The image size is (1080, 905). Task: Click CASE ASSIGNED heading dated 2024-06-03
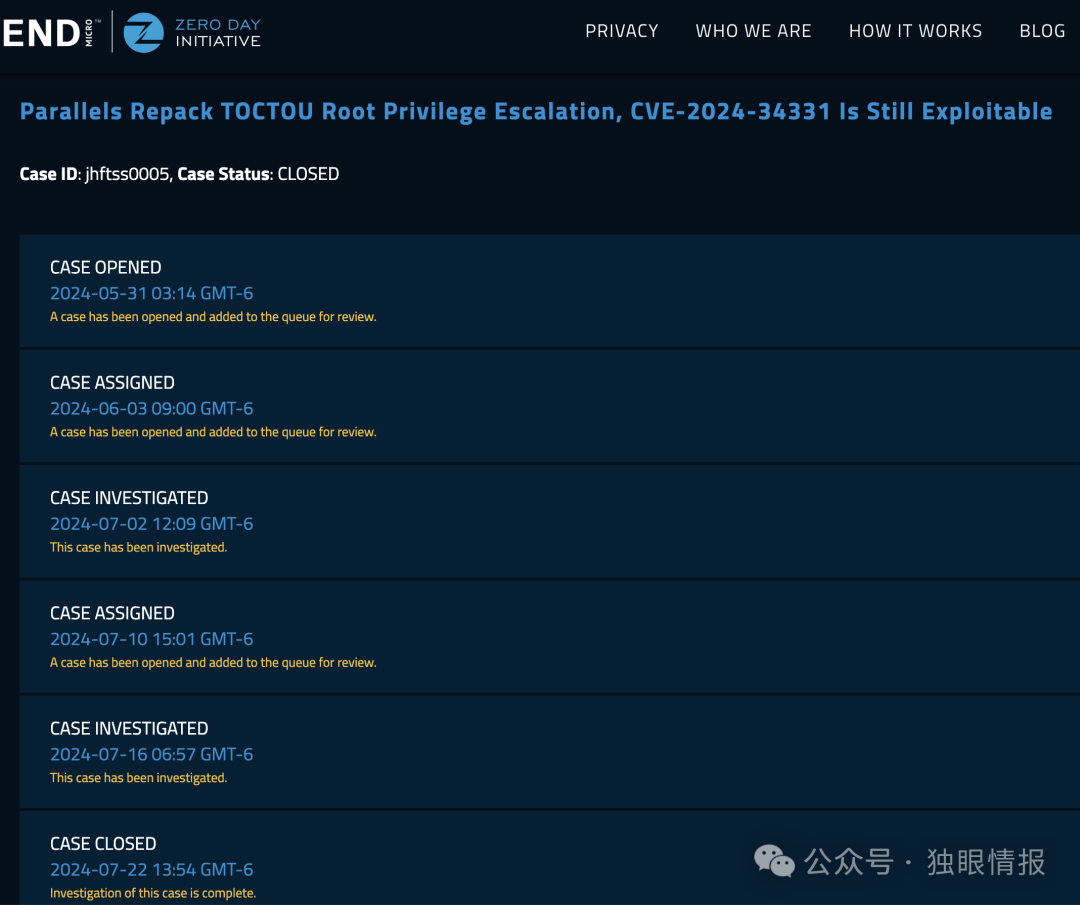point(112,382)
